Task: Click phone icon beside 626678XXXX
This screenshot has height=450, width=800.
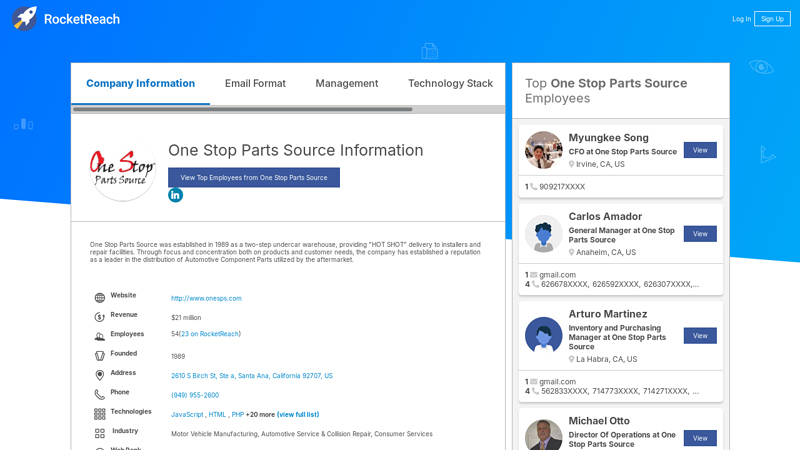Action: 535,284
